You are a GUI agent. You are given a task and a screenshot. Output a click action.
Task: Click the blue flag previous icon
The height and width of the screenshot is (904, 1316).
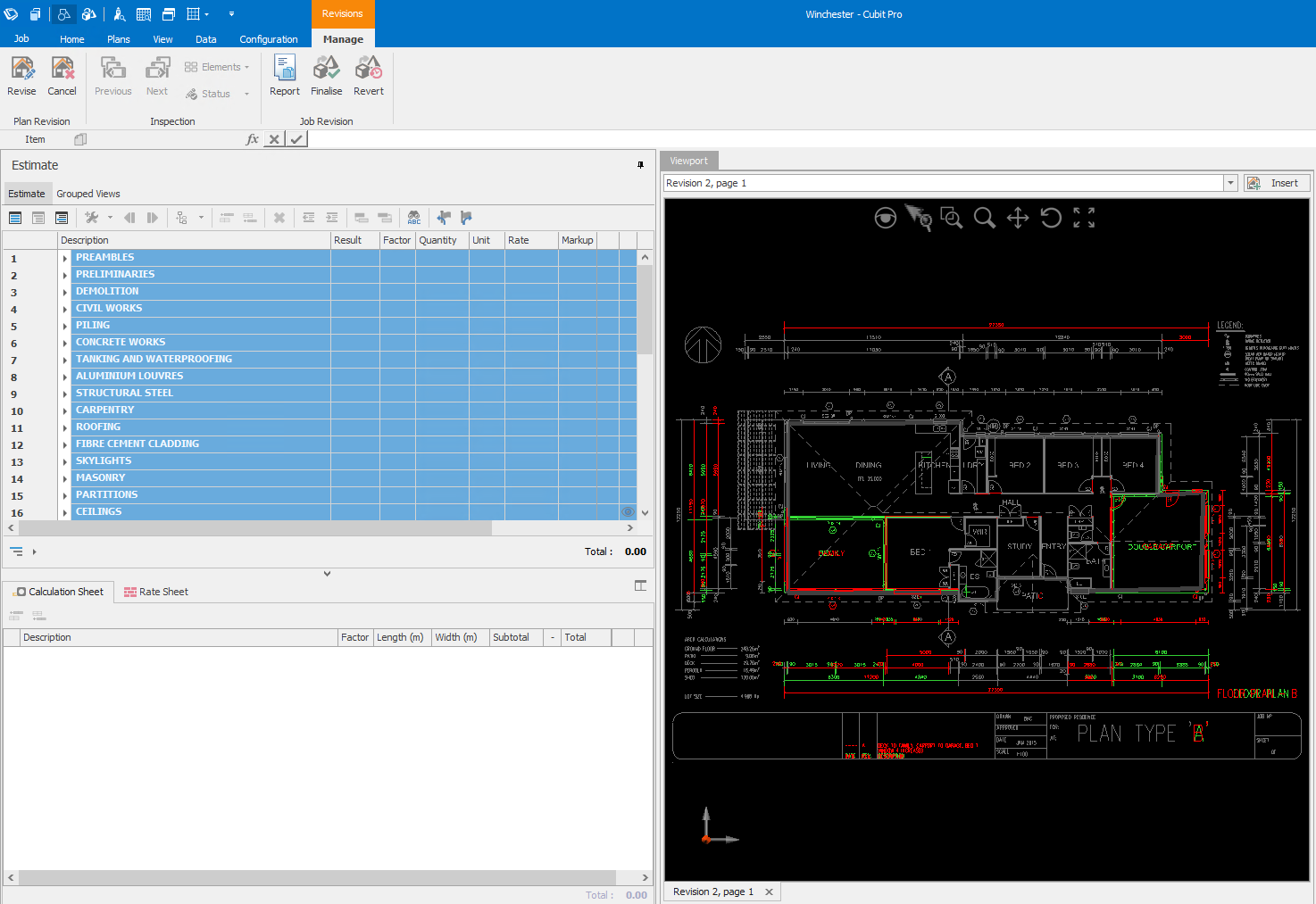[x=444, y=218]
